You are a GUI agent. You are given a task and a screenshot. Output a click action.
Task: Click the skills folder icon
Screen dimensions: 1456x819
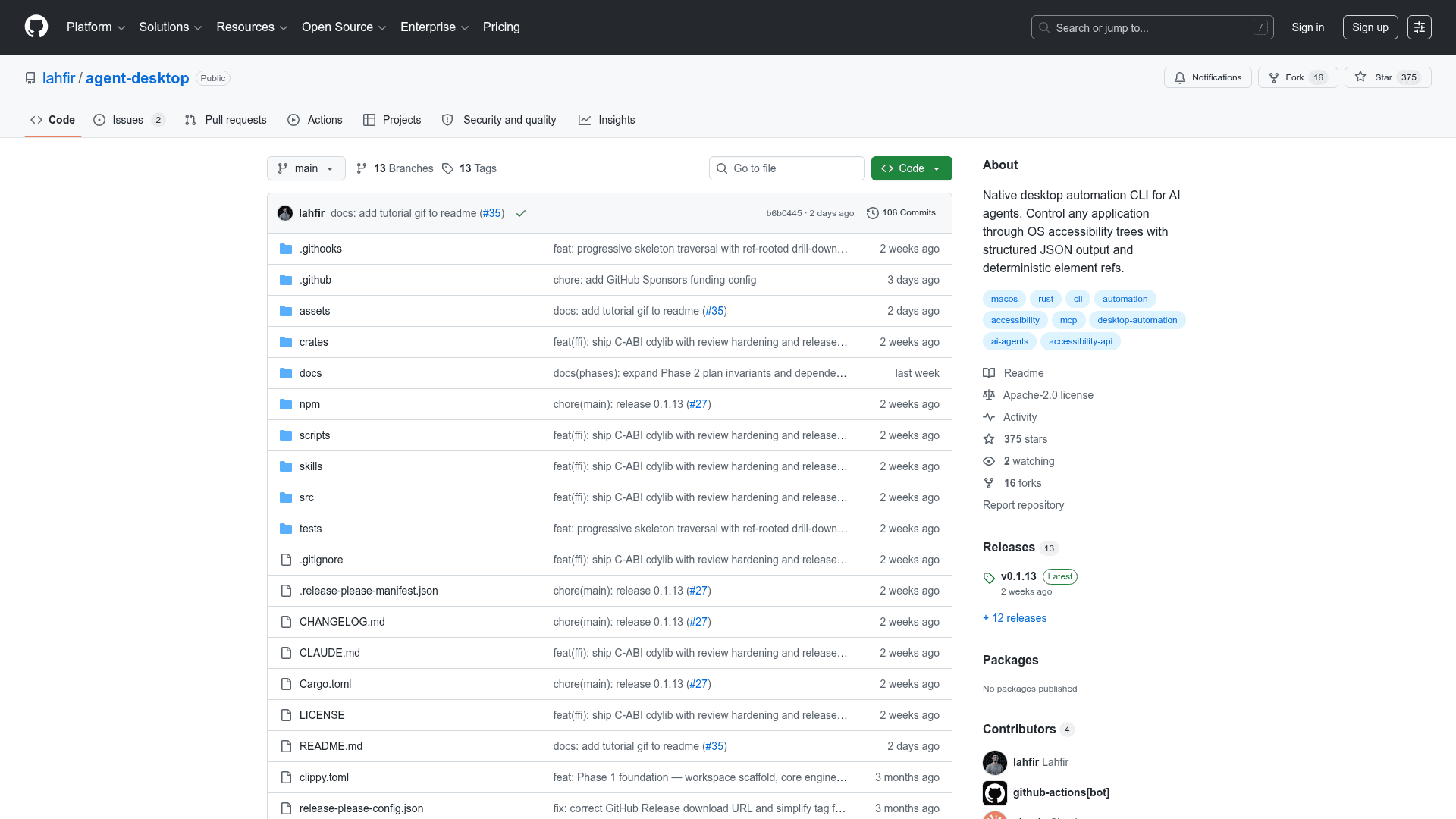[x=286, y=466]
